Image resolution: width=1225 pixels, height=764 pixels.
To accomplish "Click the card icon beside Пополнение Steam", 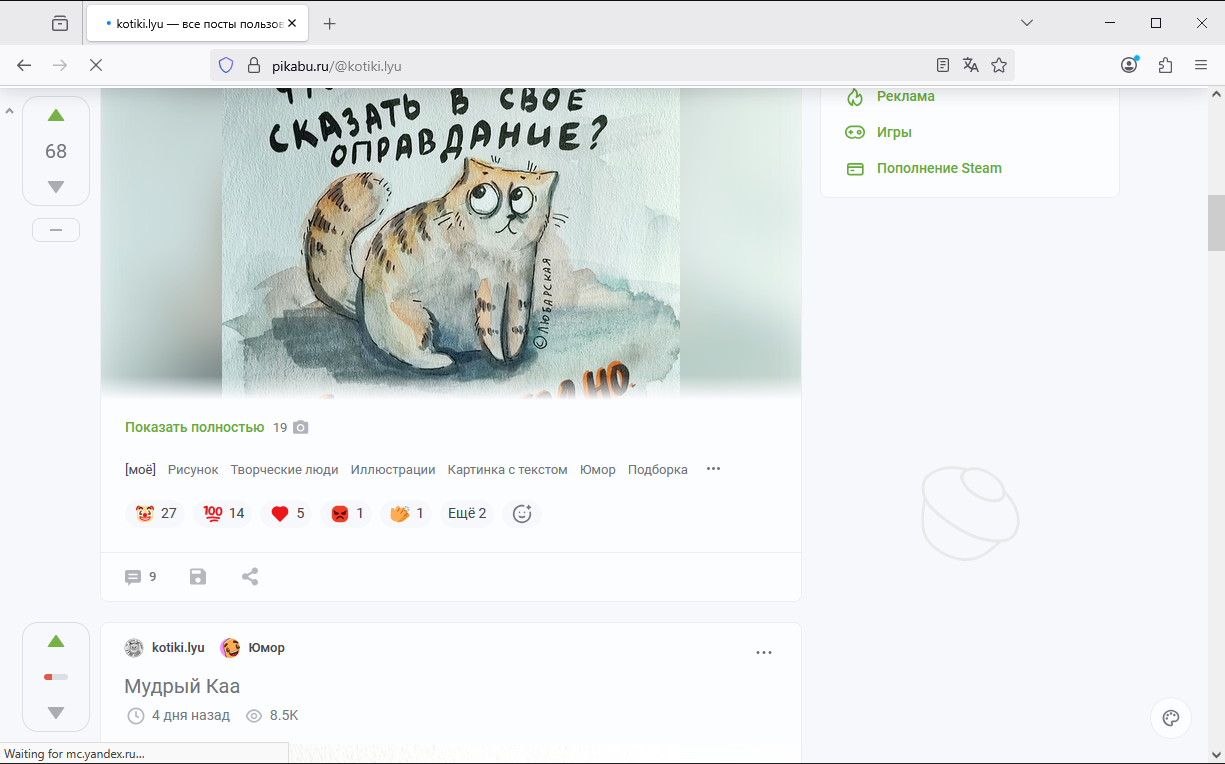I will (x=855, y=169).
